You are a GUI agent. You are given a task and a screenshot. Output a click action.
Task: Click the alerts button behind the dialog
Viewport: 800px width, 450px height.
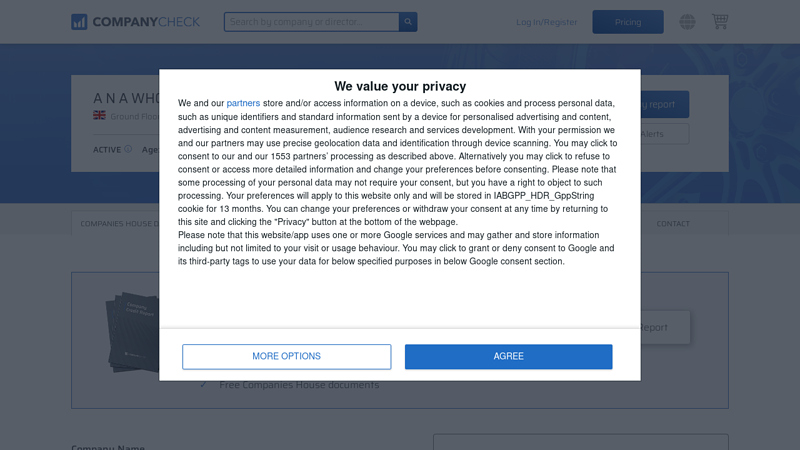(665, 134)
